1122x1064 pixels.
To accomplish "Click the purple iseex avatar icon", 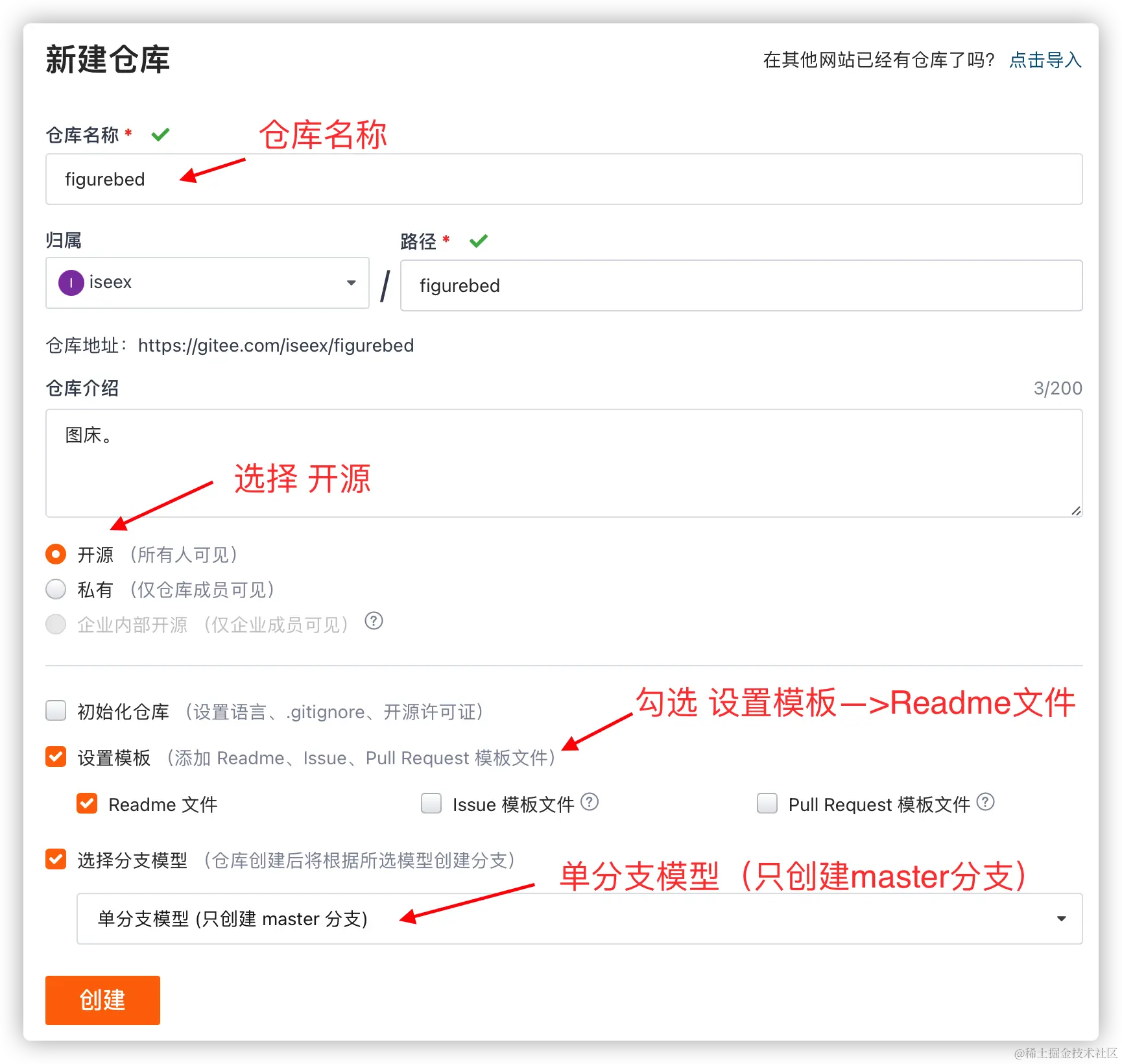I will point(71,283).
